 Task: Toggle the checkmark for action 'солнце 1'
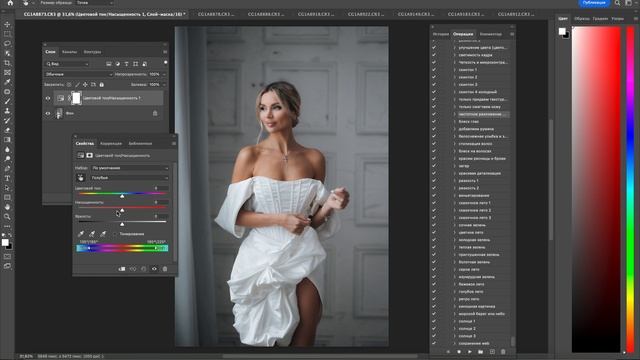point(434,321)
